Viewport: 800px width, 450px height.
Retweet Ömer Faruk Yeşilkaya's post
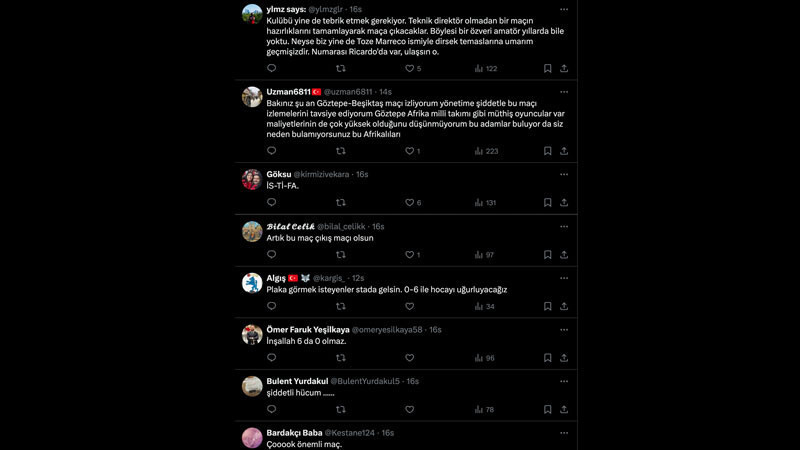pyautogui.click(x=341, y=358)
